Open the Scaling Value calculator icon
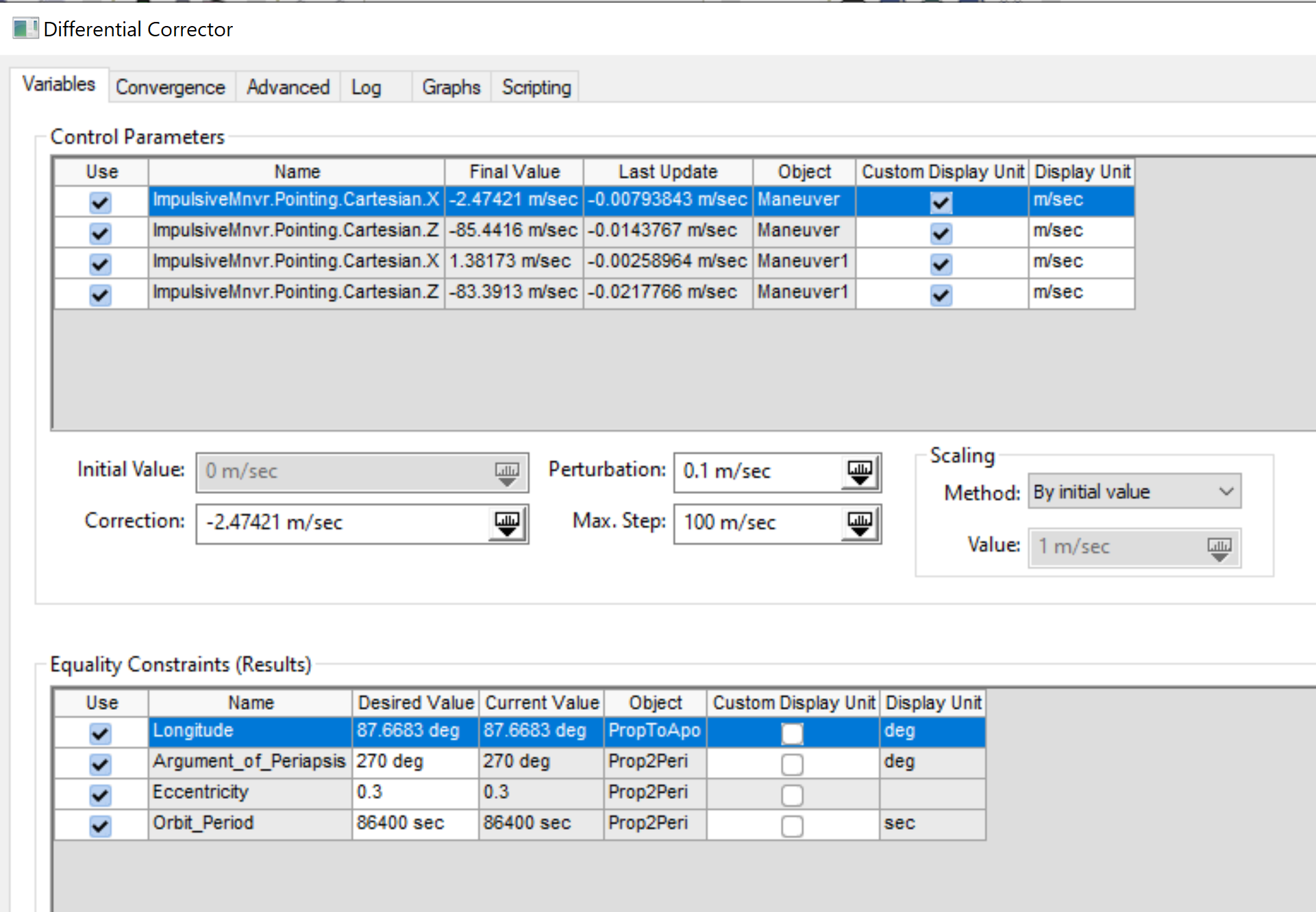The height and width of the screenshot is (912, 1316). click(x=1219, y=548)
